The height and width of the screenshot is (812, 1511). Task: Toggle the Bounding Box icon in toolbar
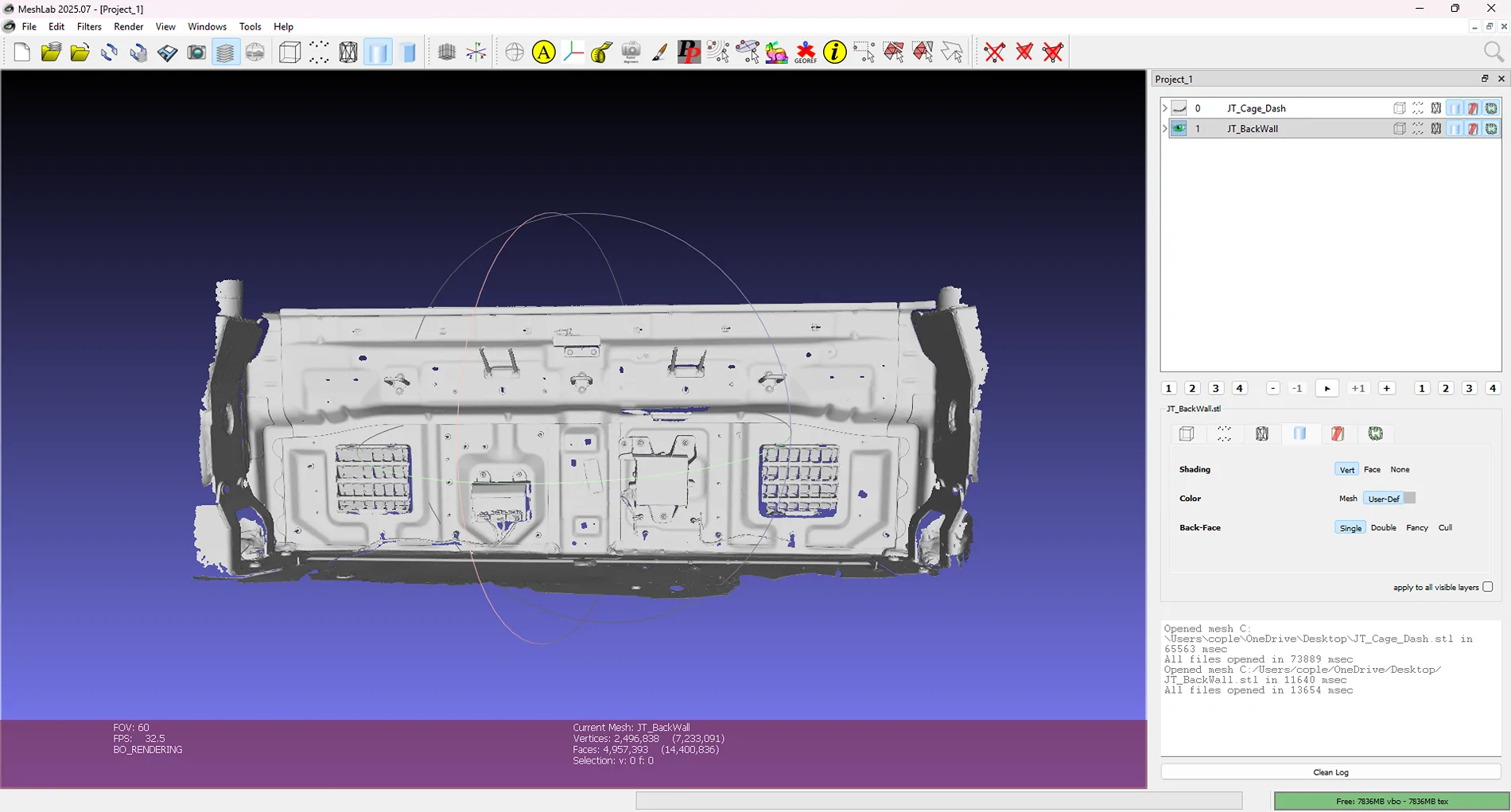coord(290,53)
